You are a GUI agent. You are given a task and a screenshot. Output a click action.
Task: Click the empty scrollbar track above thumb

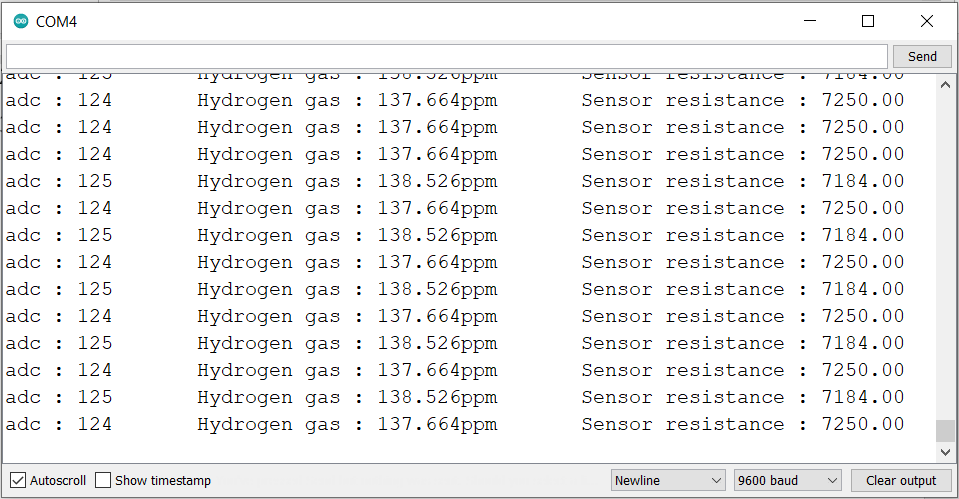coord(945,250)
